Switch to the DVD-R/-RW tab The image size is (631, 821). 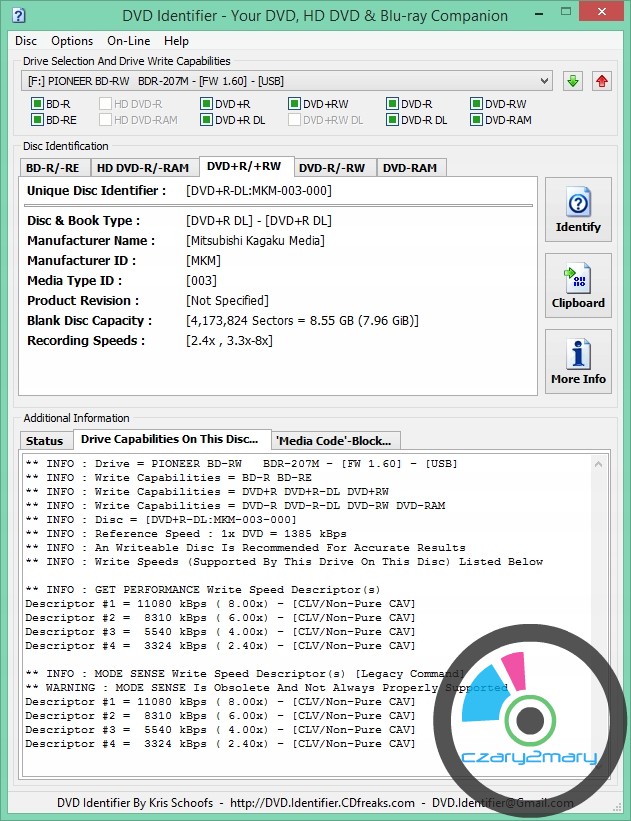point(332,168)
